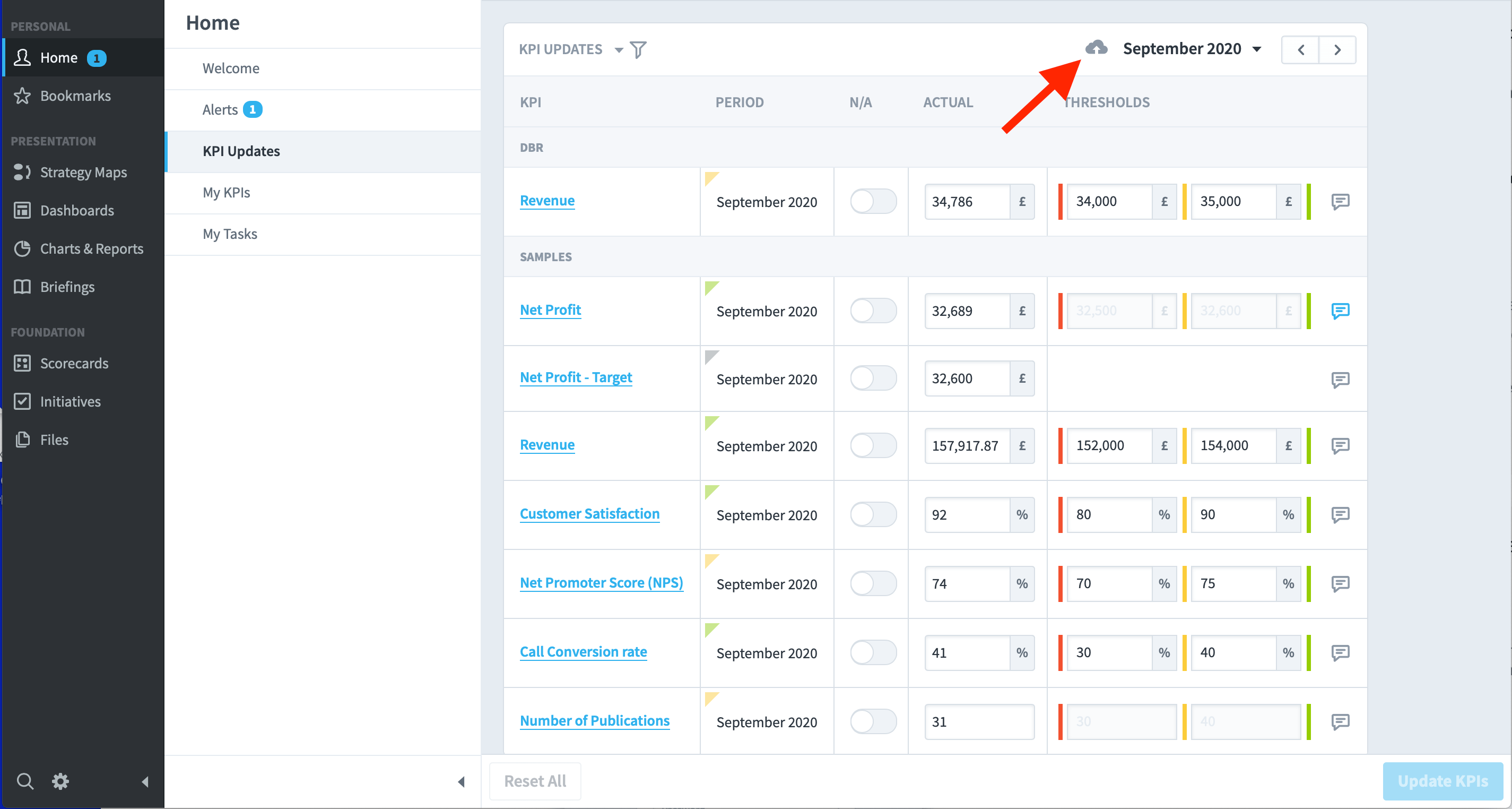Toggle N/A for Number of Publications
Viewport: 1512px width, 809px height.
pyautogui.click(x=873, y=721)
